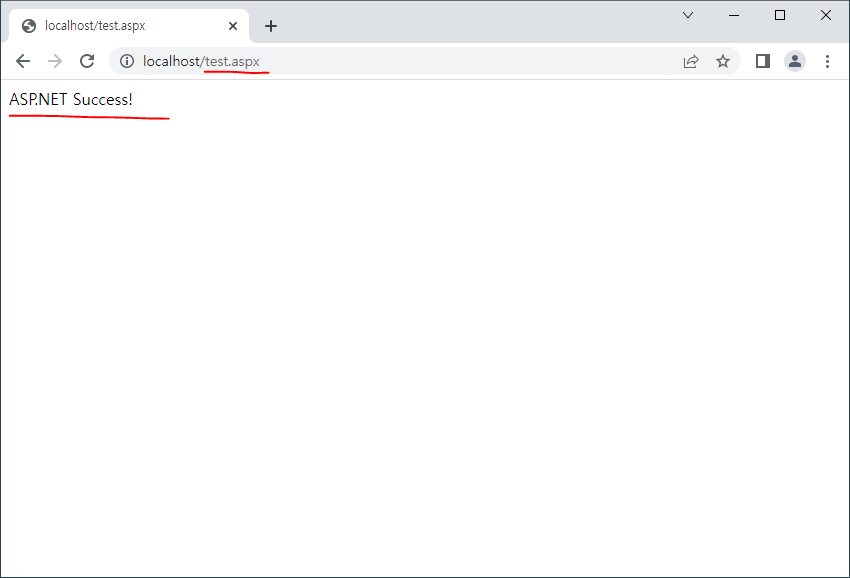Go back to the previous page
850x578 pixels.
pyautogui.click(x=23, y=61)
